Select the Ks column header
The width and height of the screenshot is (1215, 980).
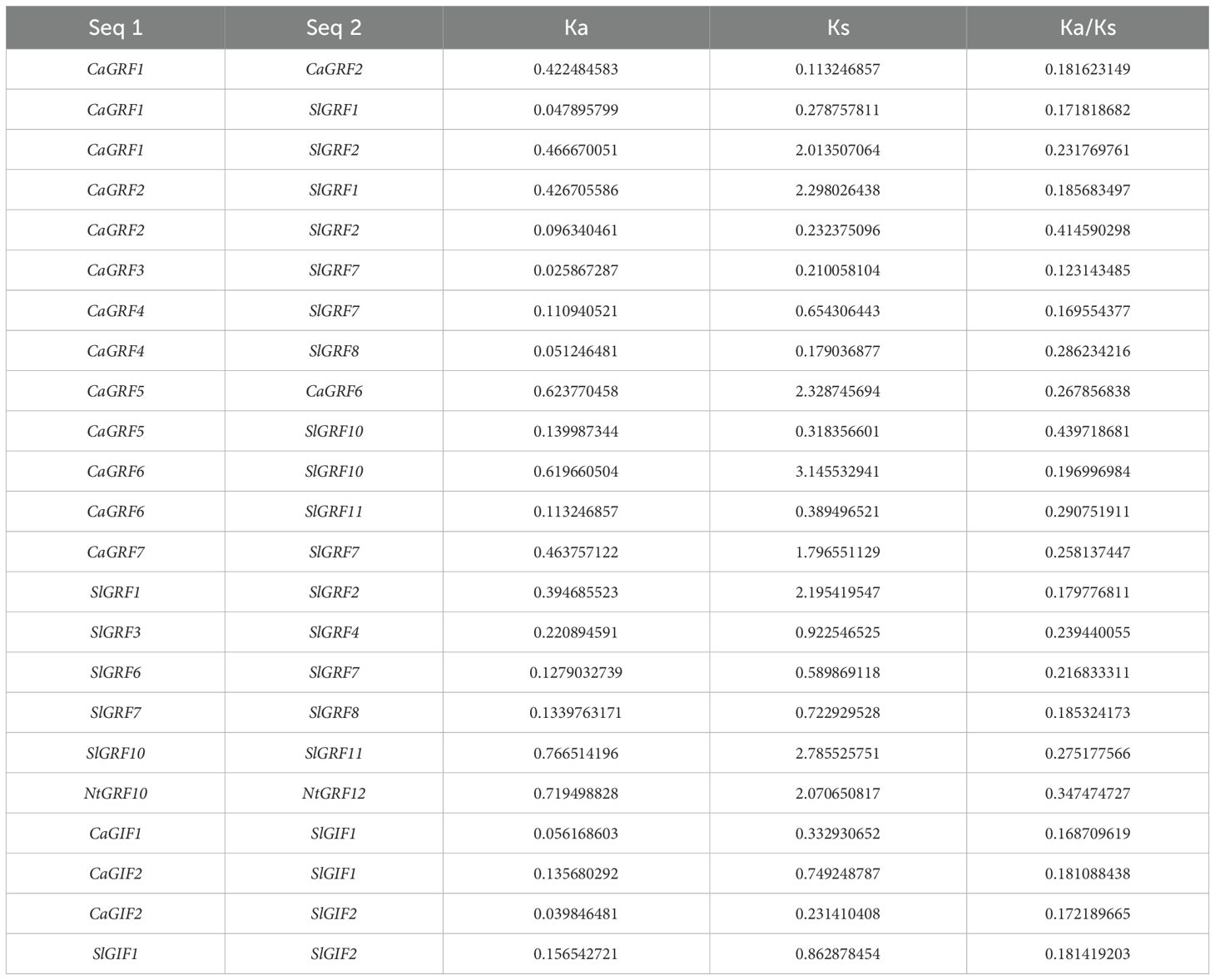(838, 27)
